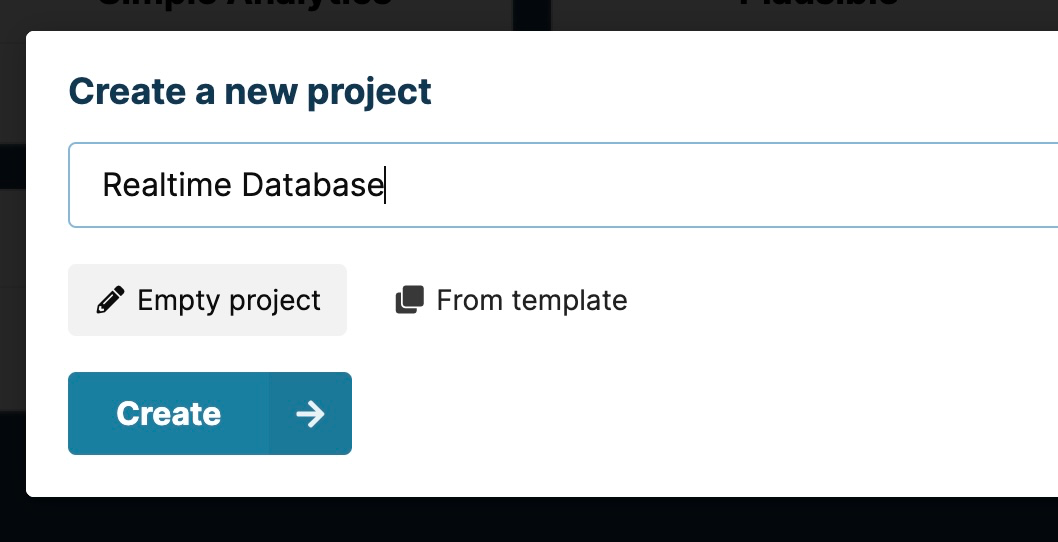Click the word Database in the name field
Screen dimensions: 1058x542
pyautogui.click(x=312, y=185)
